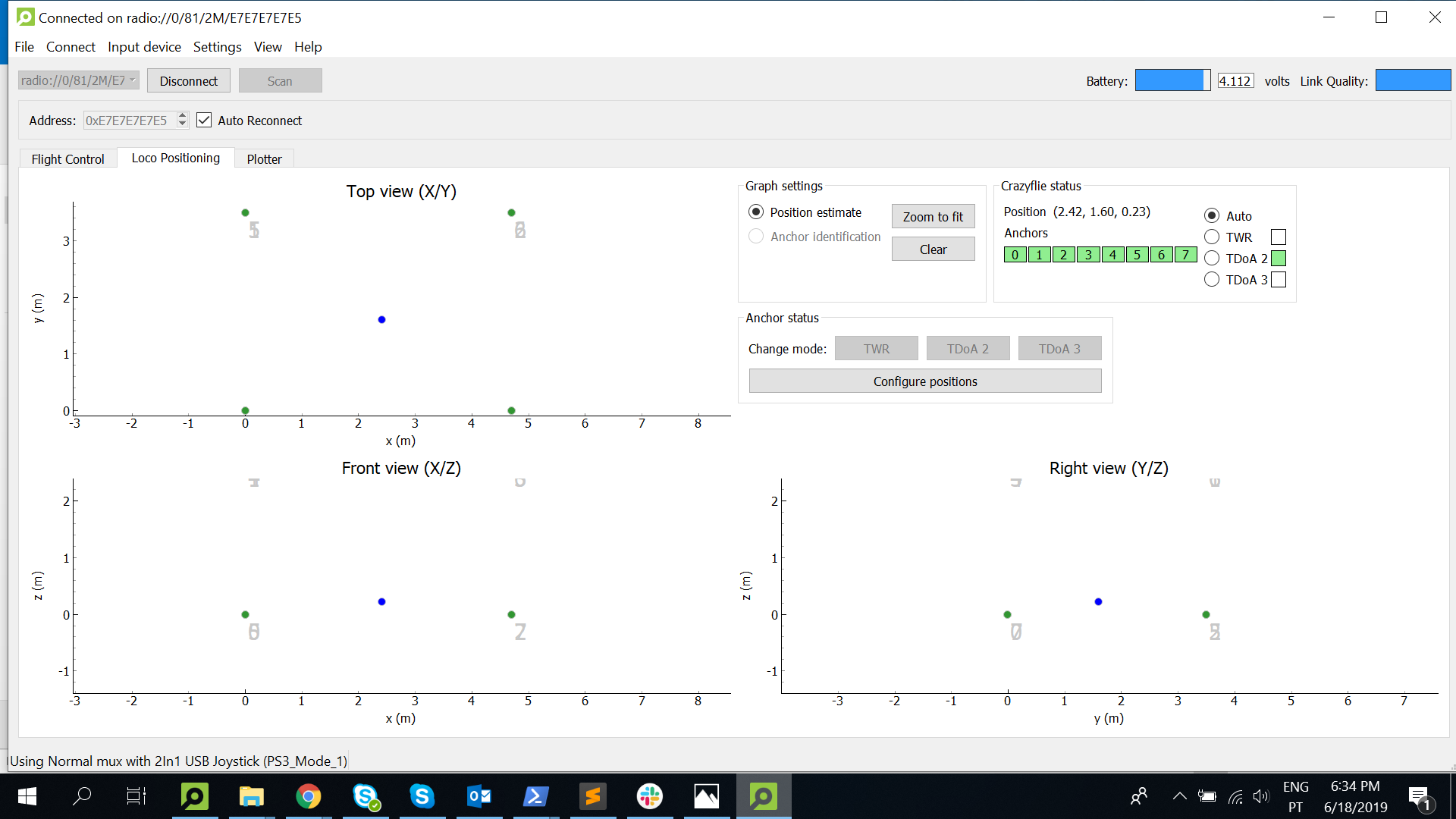1456x819 pixels.
Task: Select the TWR radio button
Action: point(1212,237)
